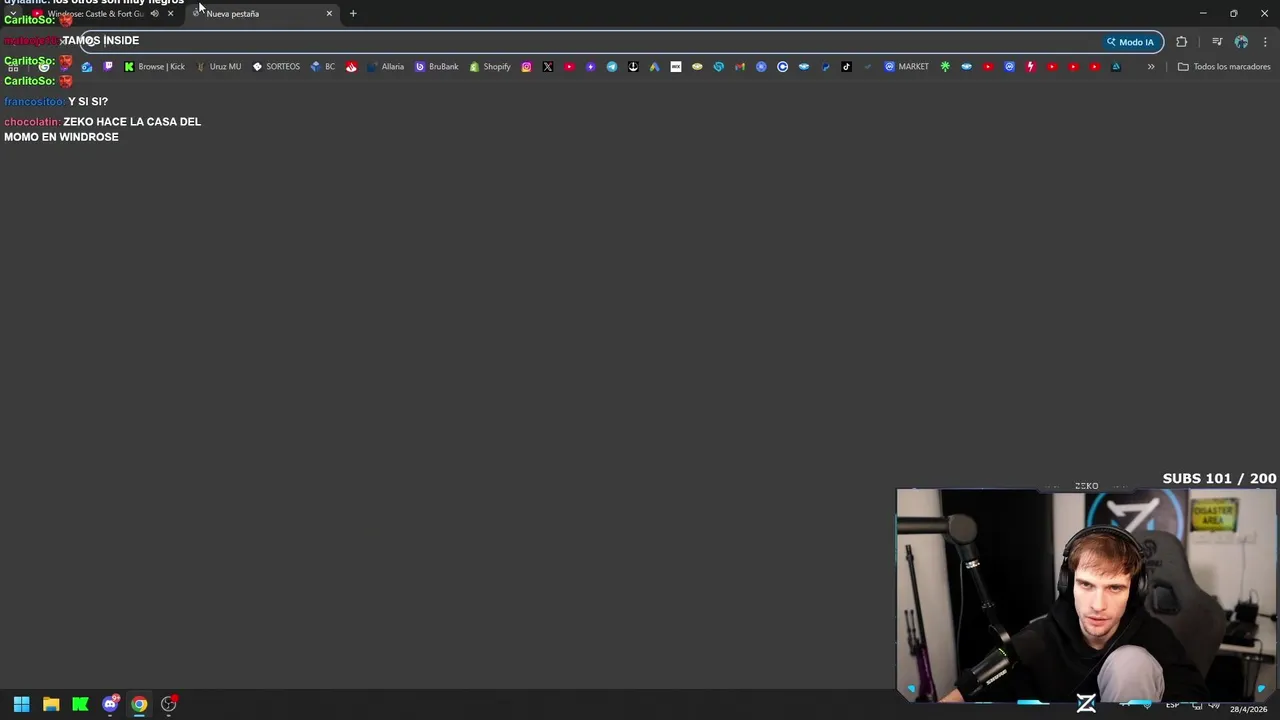This screenshot has height=720, width=1280.
Task: Open the Chrome profile avatar
Action: point(1241,42)
